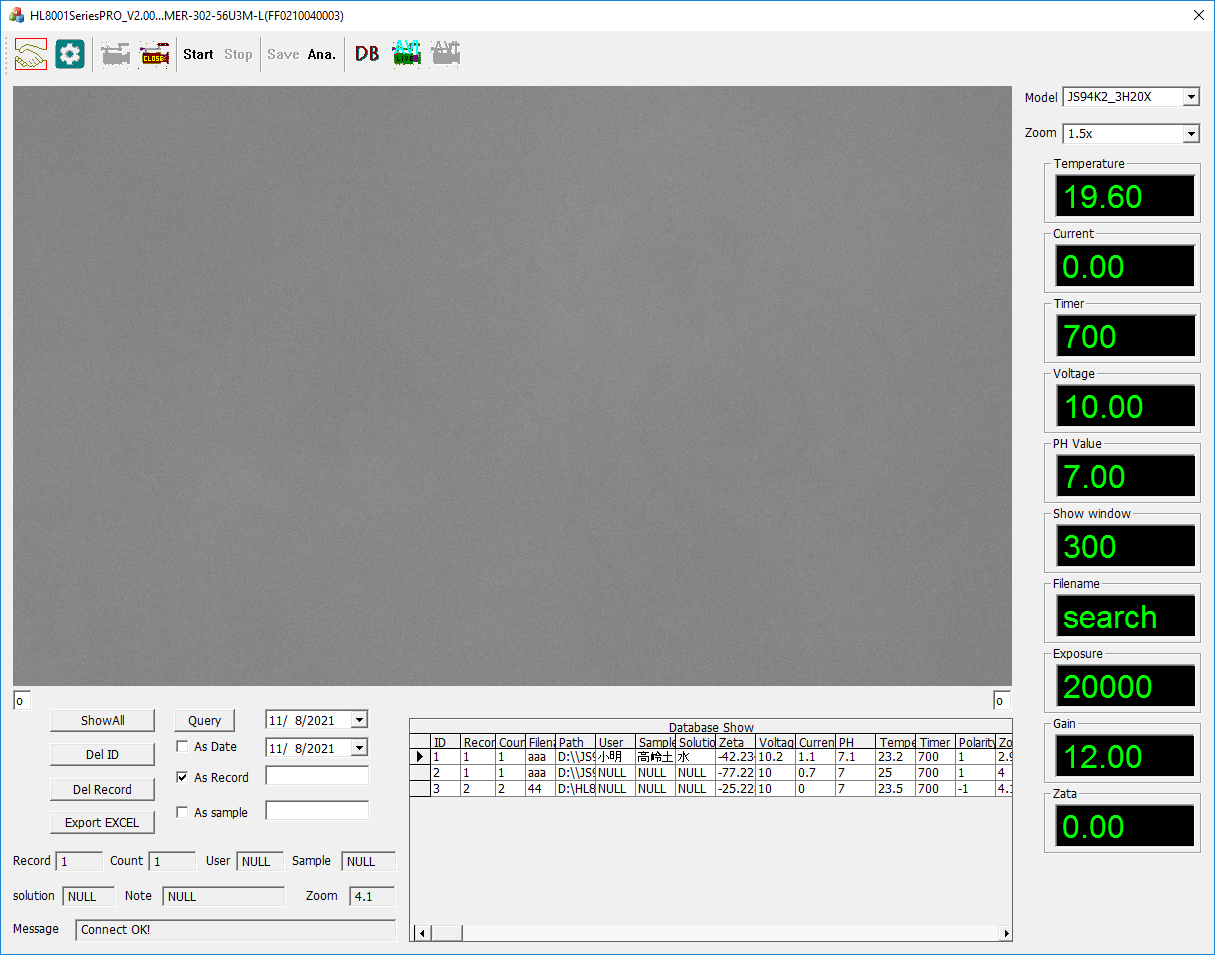Viewport: 1215px width, 955px height.
Task: Click the As Record text input field
Action: [316, 776]
